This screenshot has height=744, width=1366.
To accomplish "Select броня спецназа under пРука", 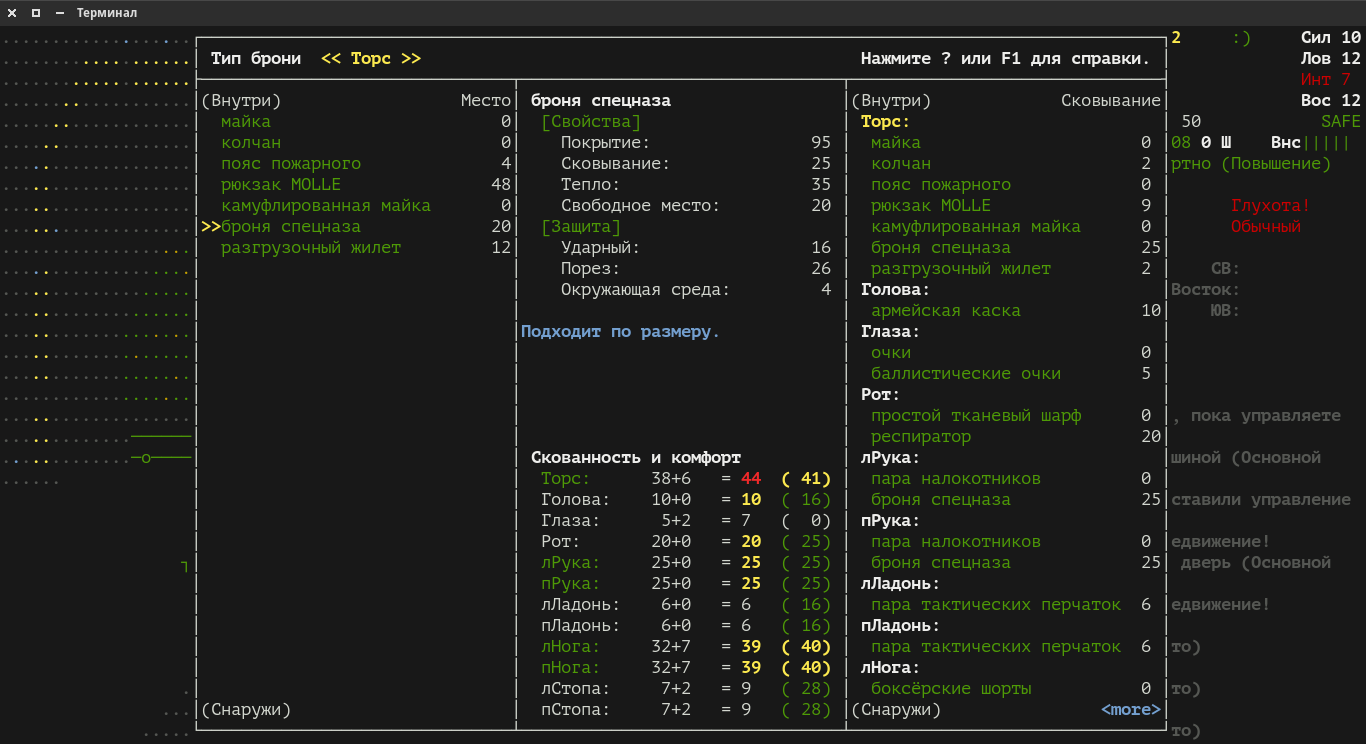I will (1016, 563).
